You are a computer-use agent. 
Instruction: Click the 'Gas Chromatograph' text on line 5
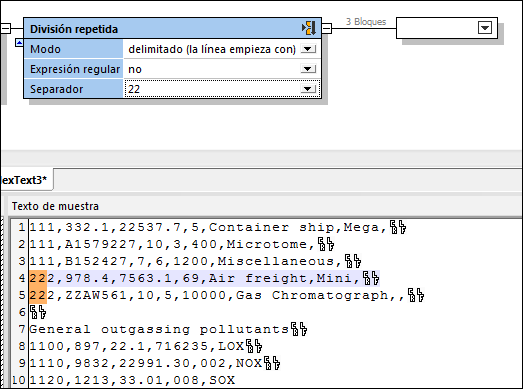[312, 296]
